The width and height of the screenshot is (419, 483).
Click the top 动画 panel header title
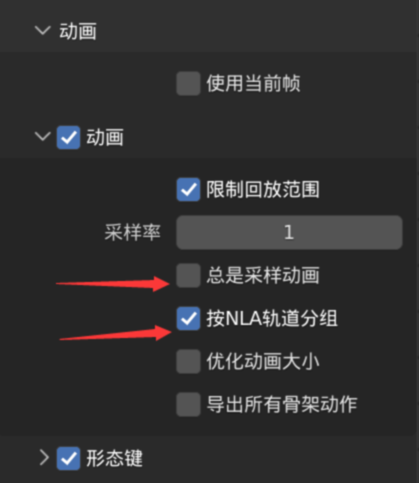pyautogui.click(x=78, y=31)
